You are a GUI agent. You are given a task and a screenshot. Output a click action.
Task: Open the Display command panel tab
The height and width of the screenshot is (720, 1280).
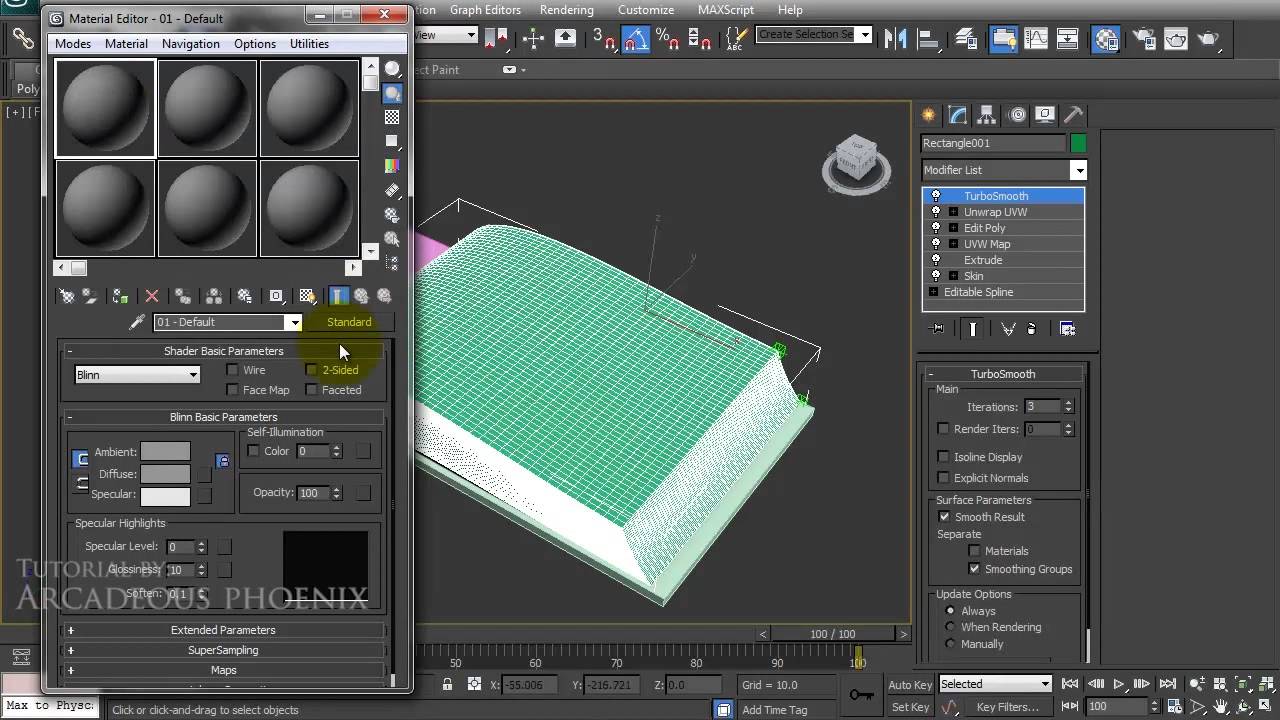1045,115
